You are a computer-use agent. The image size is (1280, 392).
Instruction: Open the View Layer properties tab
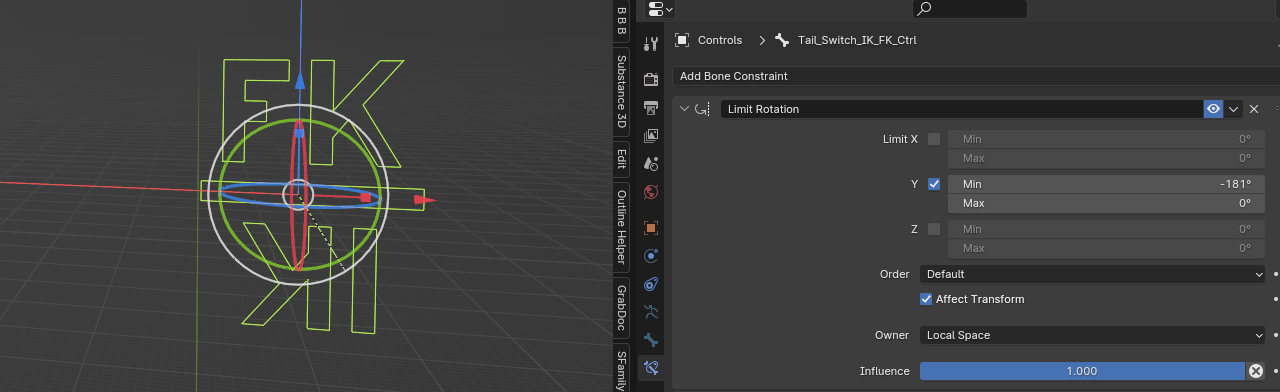tap(651, 135)
